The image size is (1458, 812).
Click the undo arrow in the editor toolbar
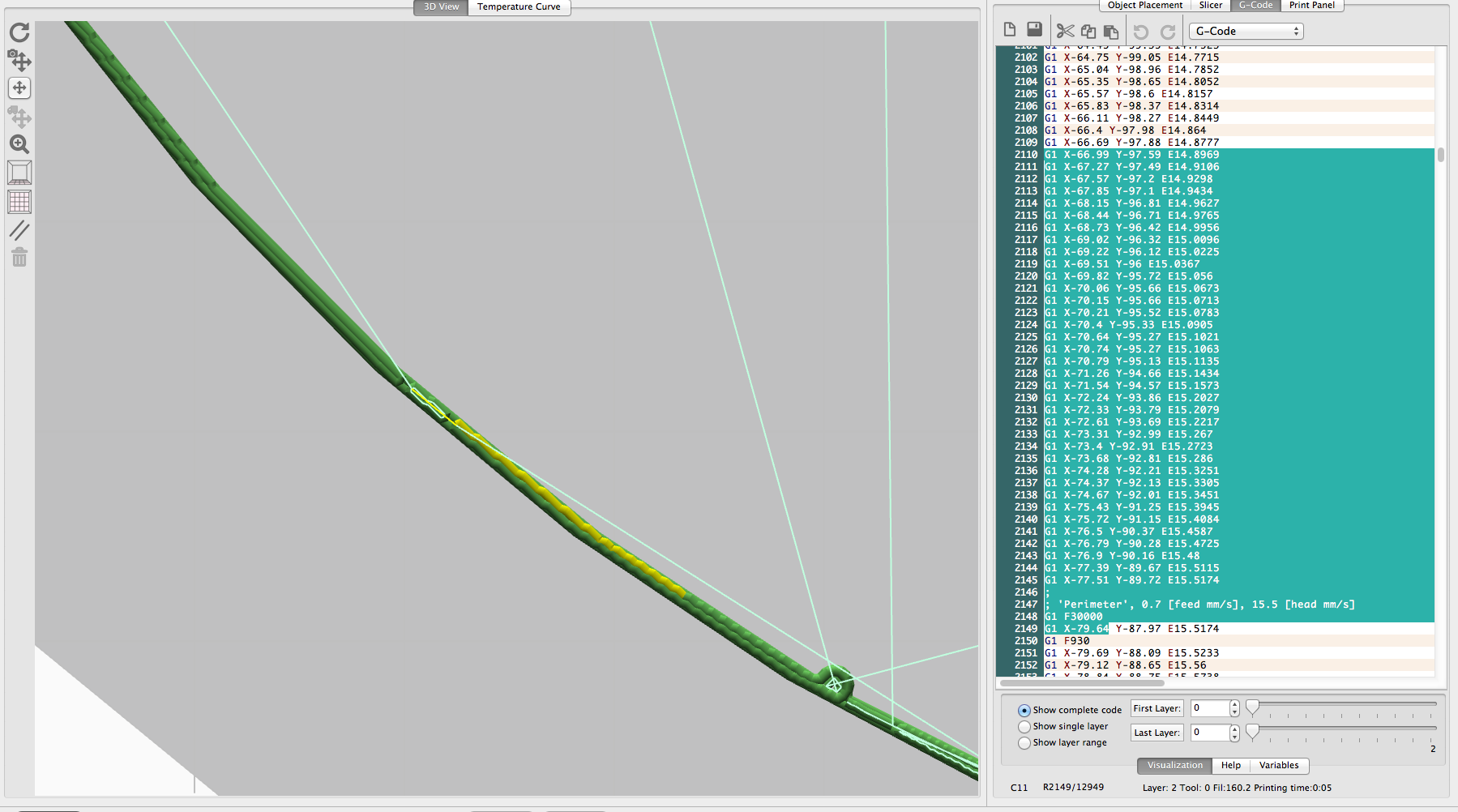(1140, 32)
